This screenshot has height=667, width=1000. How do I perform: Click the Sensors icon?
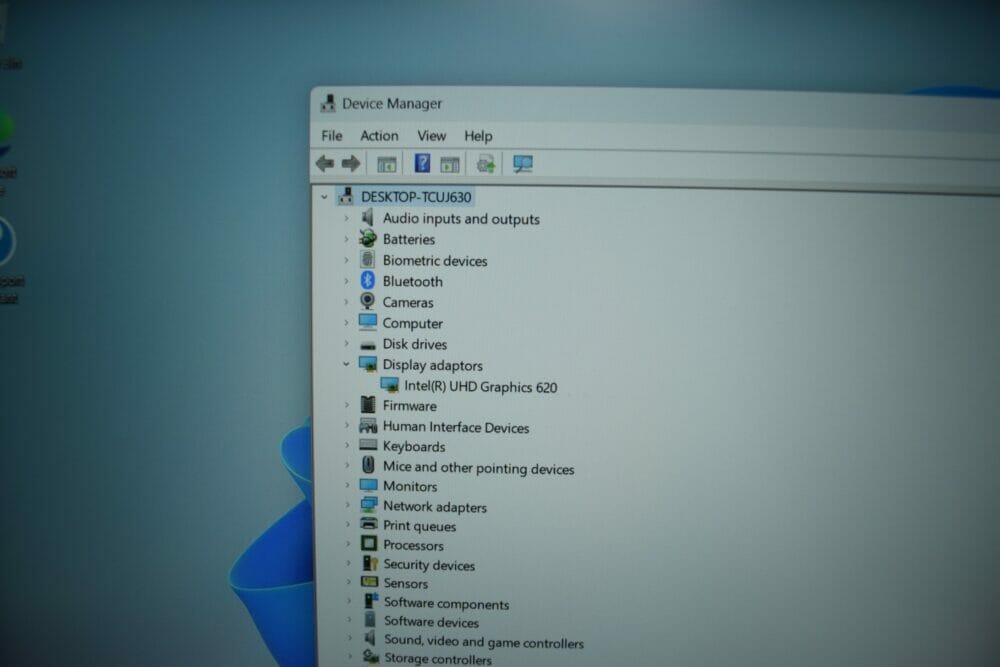[x=369, y=582]
